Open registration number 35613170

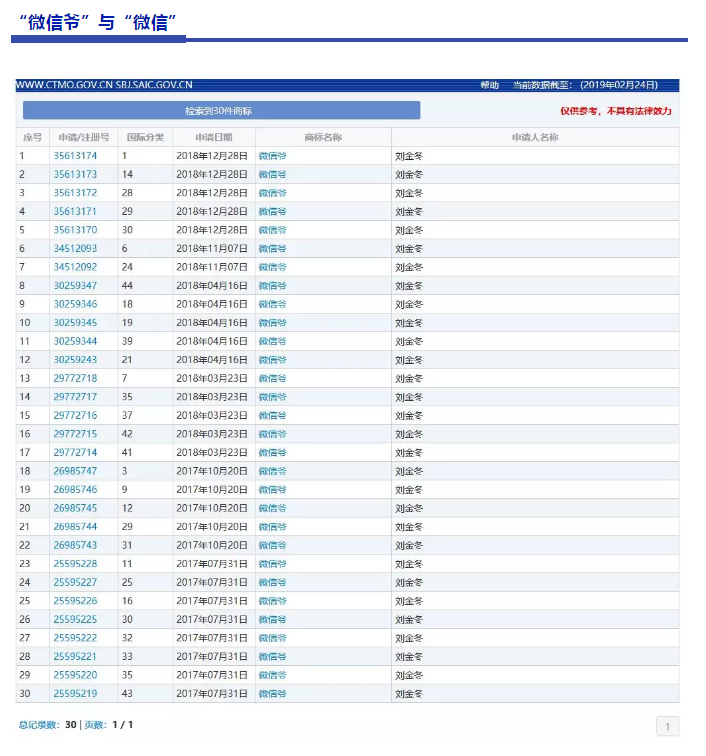(75, 230)
